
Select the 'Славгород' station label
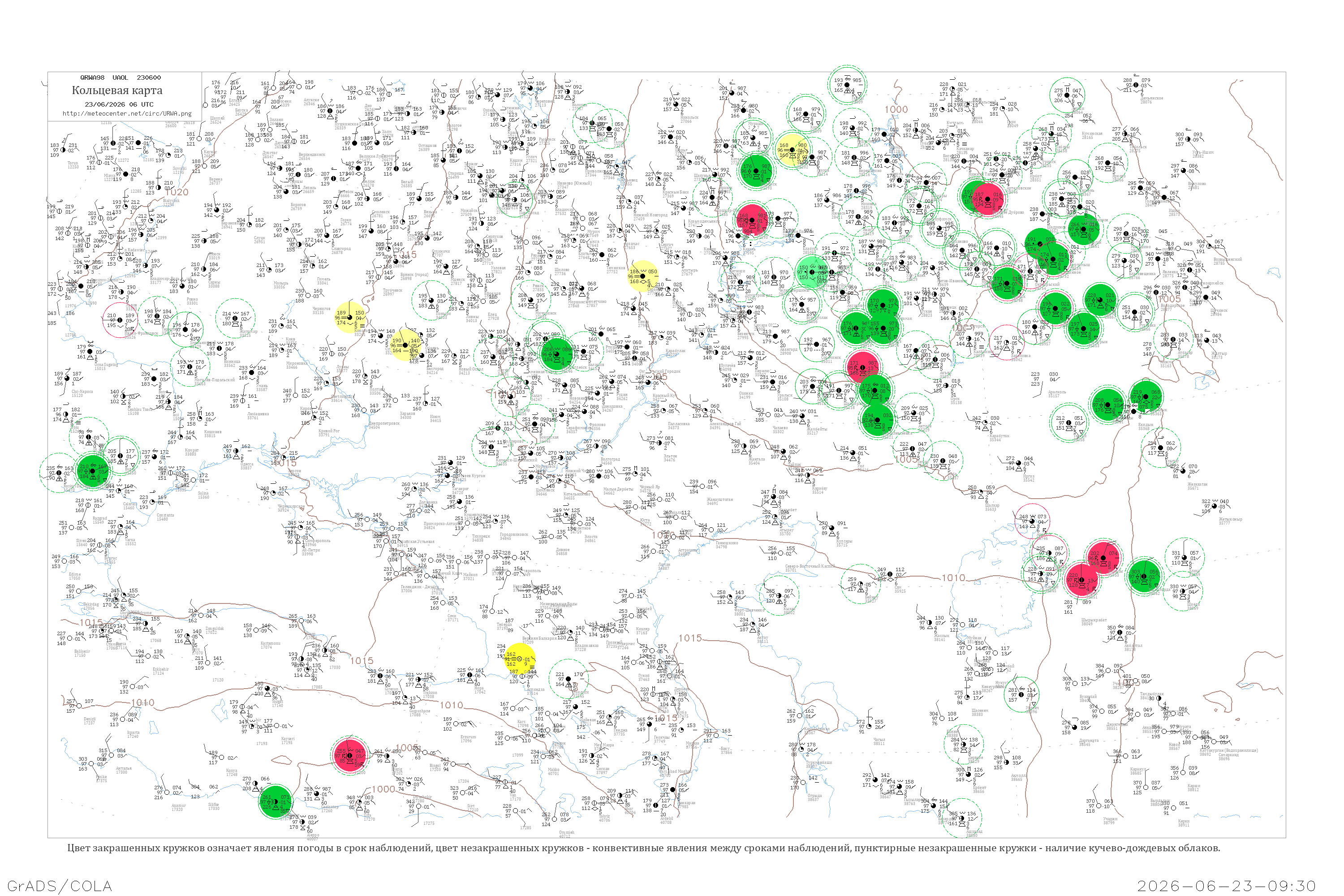click(x=341, y=249)
